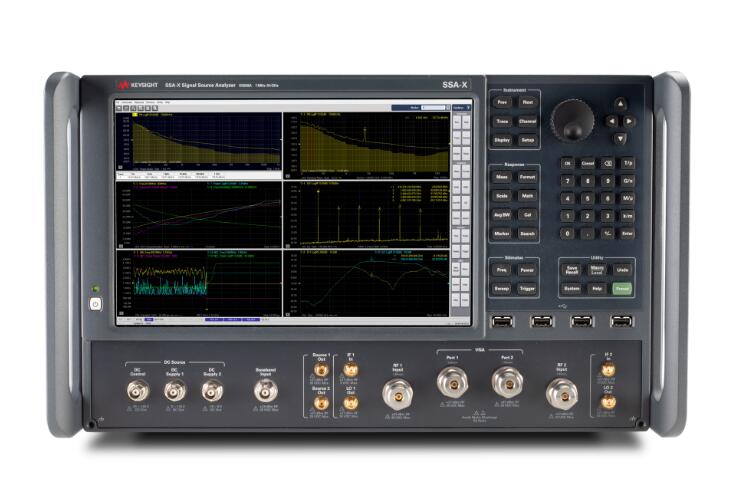Push the left arrow navigation key

pyautogui.click(x=612, y=121)
